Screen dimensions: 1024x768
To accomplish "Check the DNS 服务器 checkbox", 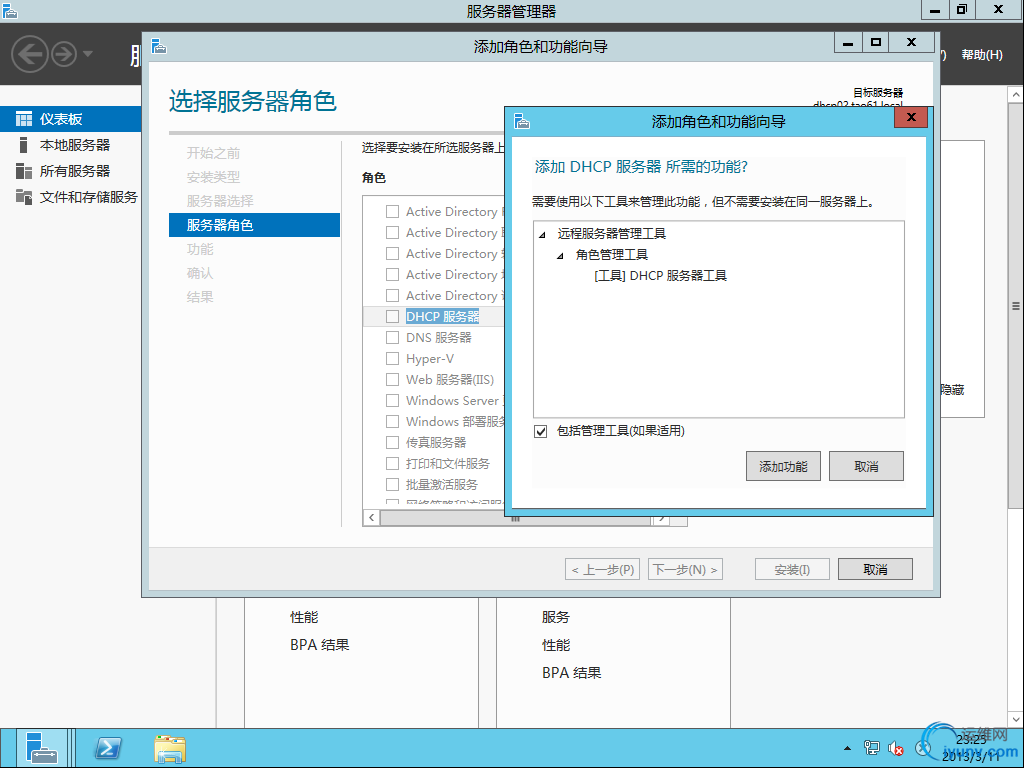I will (x=392, y=338).
